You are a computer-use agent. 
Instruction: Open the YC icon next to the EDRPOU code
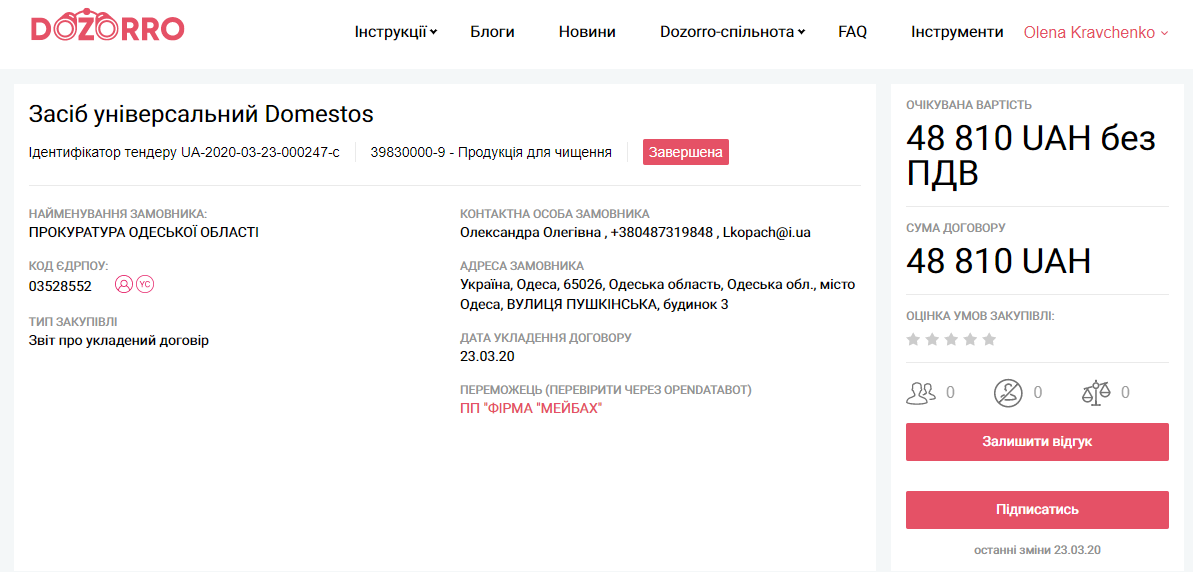click(x=145, y=285)
